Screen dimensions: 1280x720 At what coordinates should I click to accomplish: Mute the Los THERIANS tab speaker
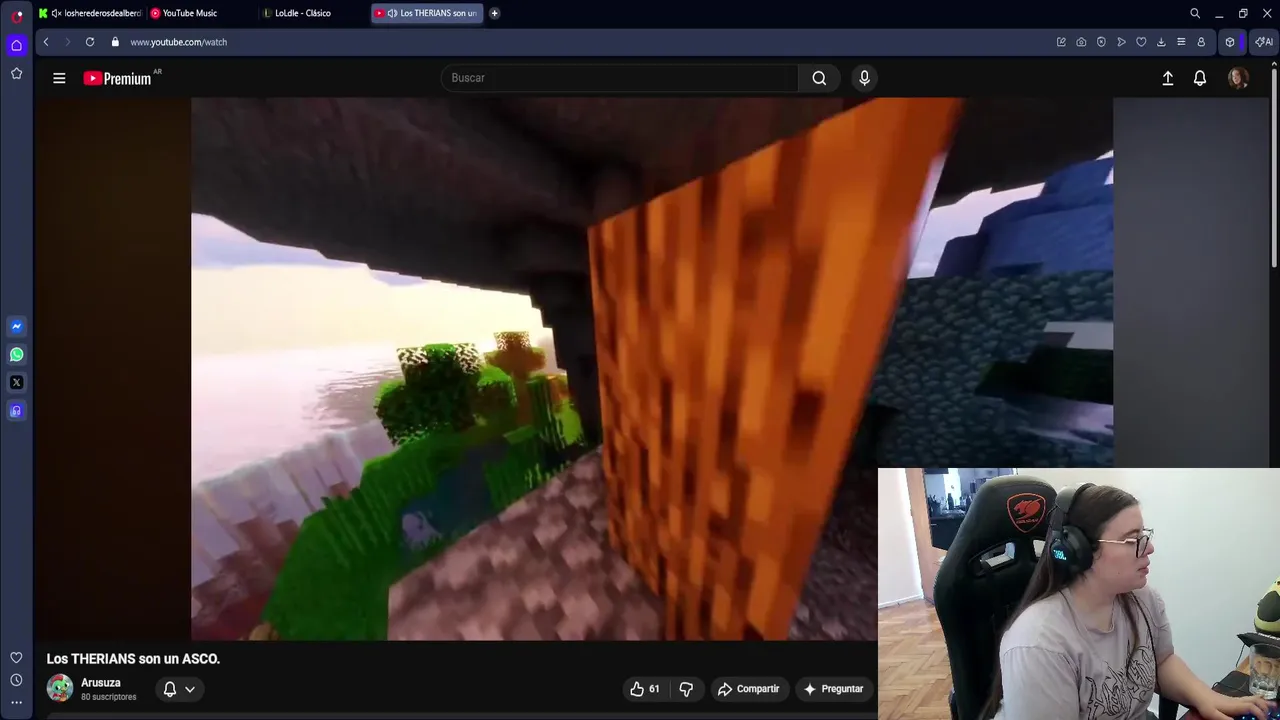392,13
